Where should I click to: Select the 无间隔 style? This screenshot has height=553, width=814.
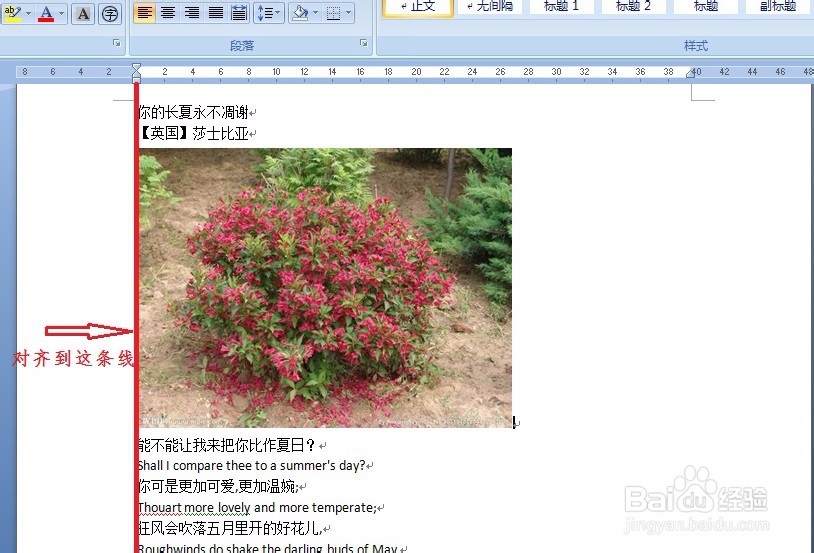coord(490,7)
